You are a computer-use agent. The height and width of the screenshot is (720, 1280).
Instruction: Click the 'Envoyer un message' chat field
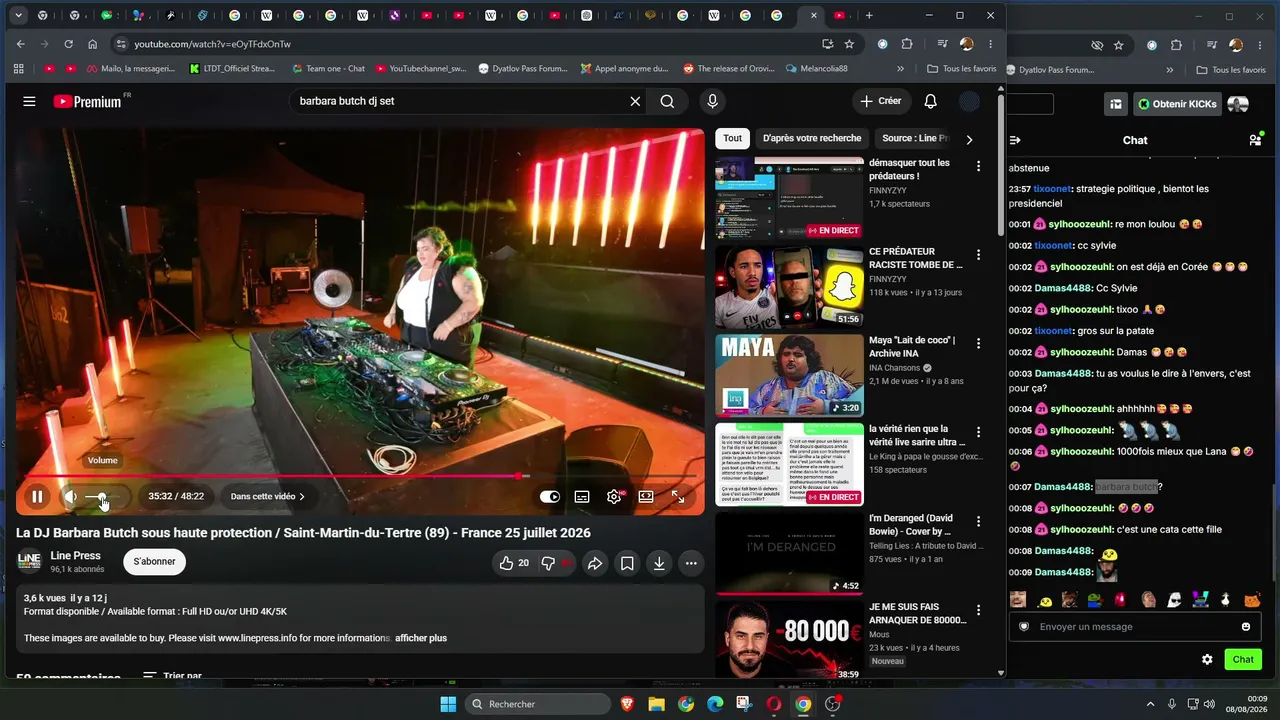tap(1135, 627)
